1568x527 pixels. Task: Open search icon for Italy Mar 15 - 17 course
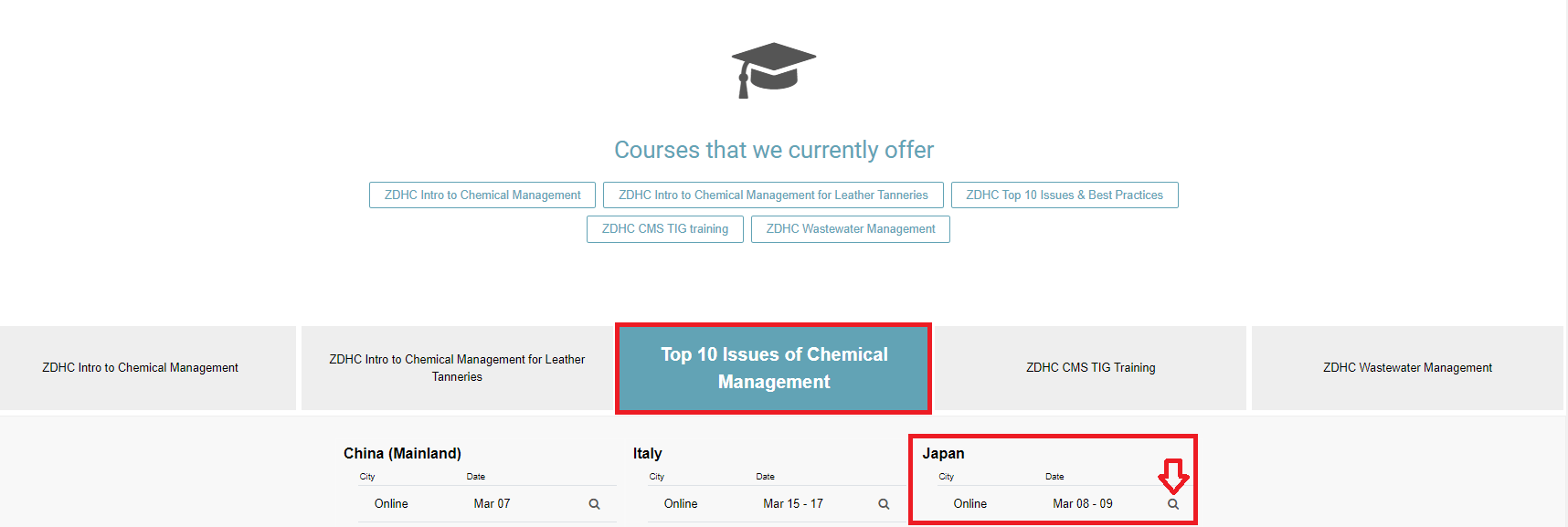point(884,504)
